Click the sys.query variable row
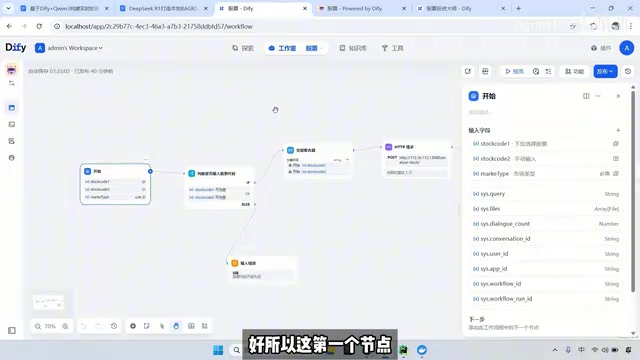 tap(545, 194)
